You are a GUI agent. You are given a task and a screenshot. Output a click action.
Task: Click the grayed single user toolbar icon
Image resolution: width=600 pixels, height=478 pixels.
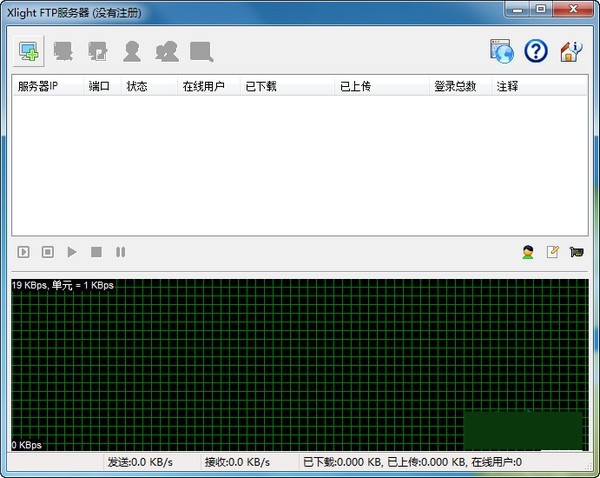pos(131,50)
